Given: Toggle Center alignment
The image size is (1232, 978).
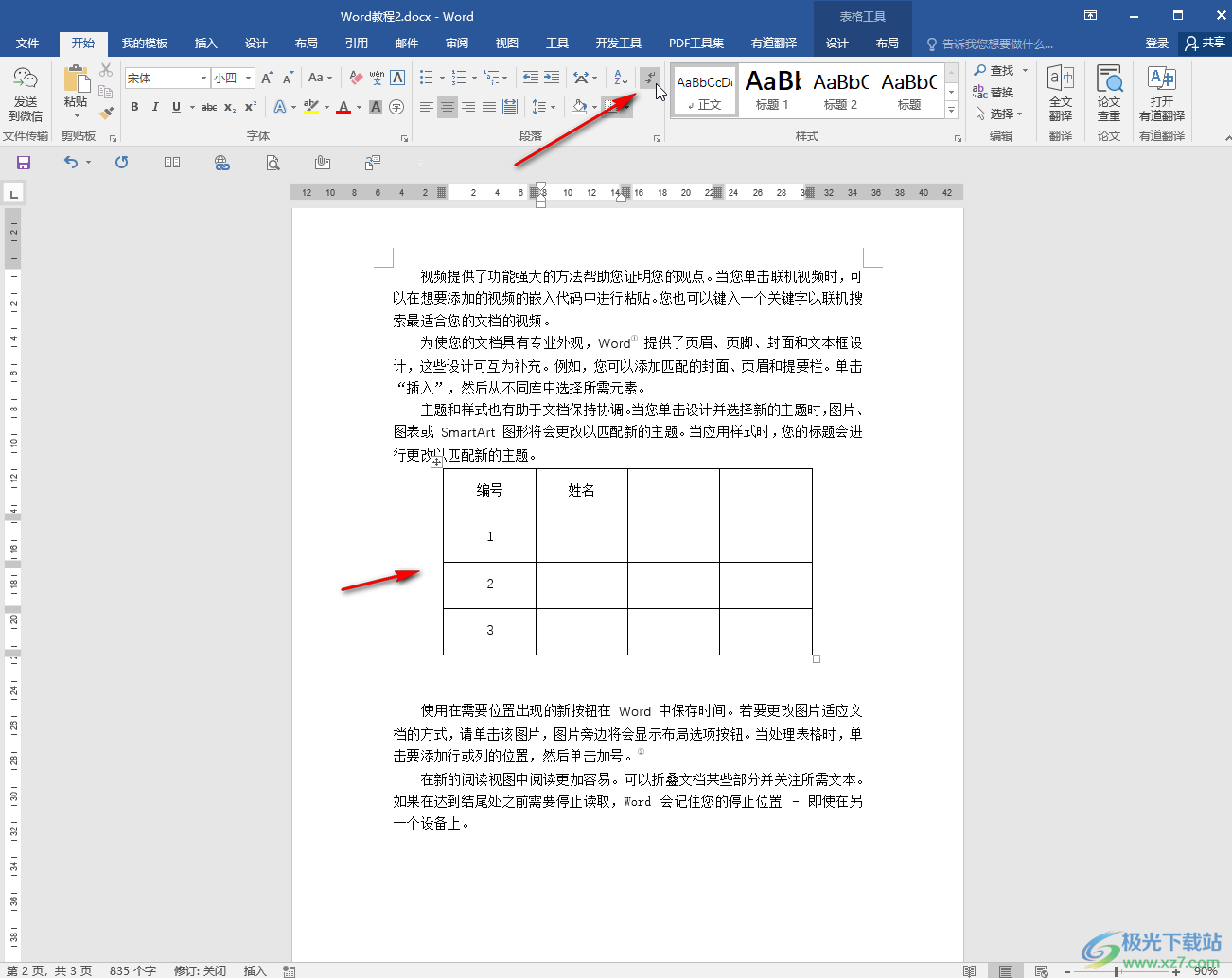Looking at the screenshot, I should (448, 107).
